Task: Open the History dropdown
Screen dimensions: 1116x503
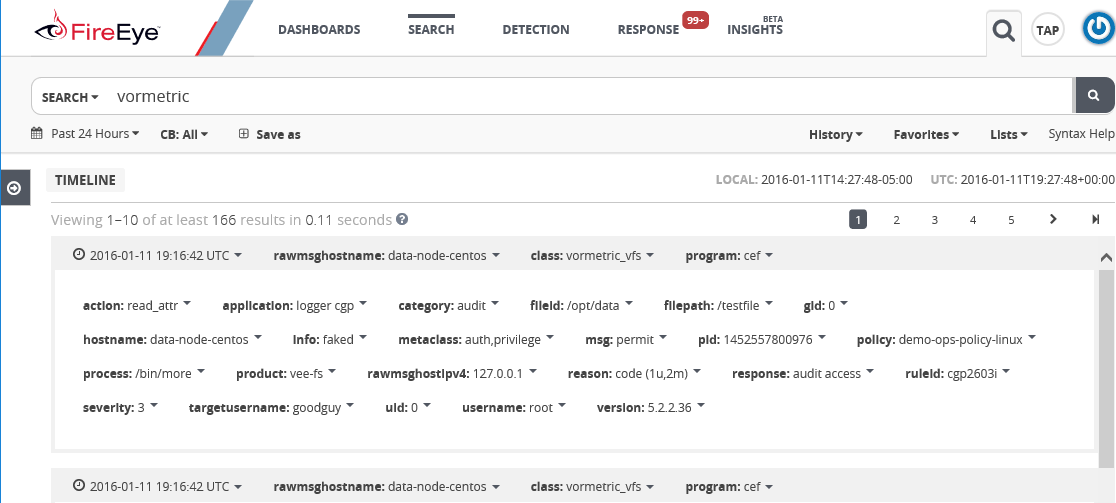Action: [x=836, y=134]
